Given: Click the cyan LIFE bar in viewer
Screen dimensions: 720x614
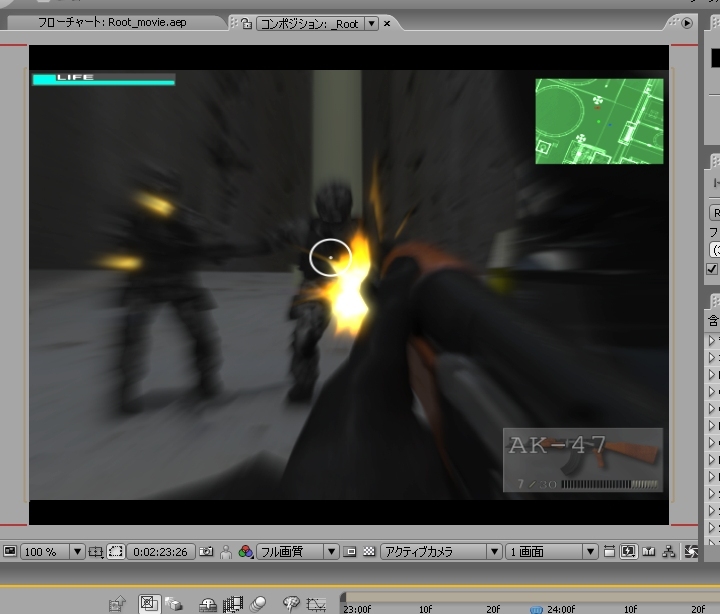Looking at the screenshot, I should pos(104,79).
